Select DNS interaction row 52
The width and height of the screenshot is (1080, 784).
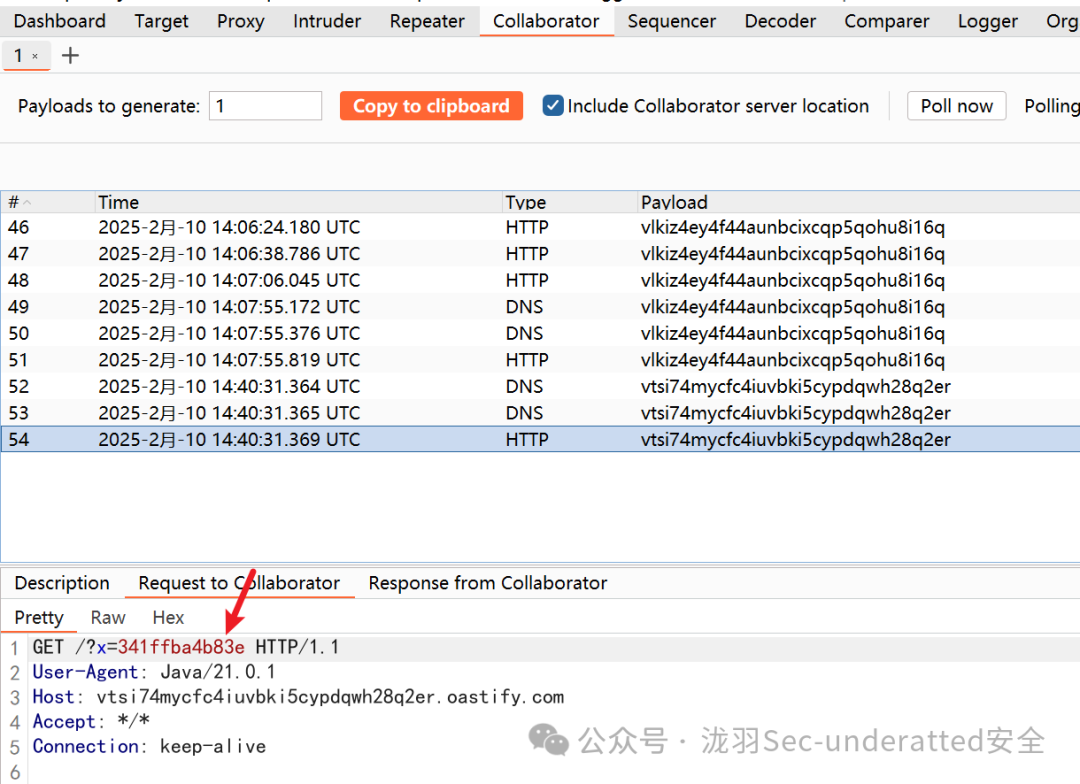coord(540,386)
